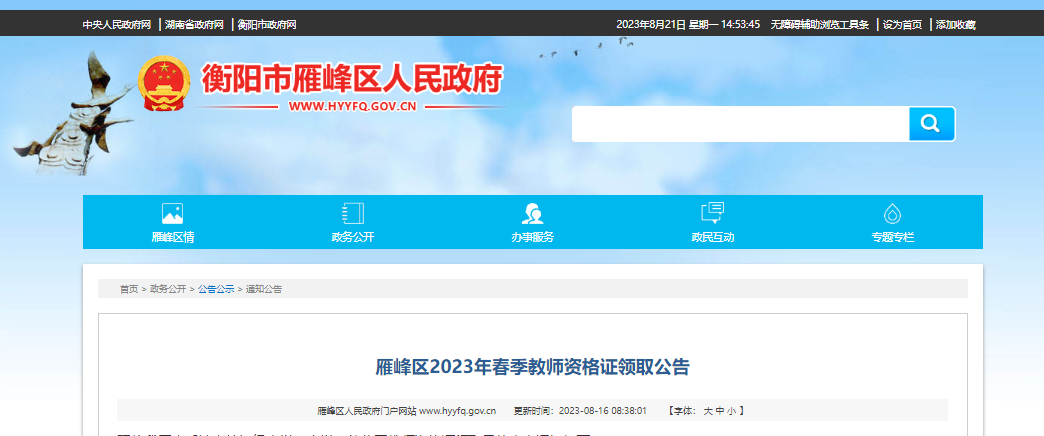This screenshot has width=1044, height=436.
Task: Select 政务公开 in breadcrumb trail
Action: tap(168, 289)
